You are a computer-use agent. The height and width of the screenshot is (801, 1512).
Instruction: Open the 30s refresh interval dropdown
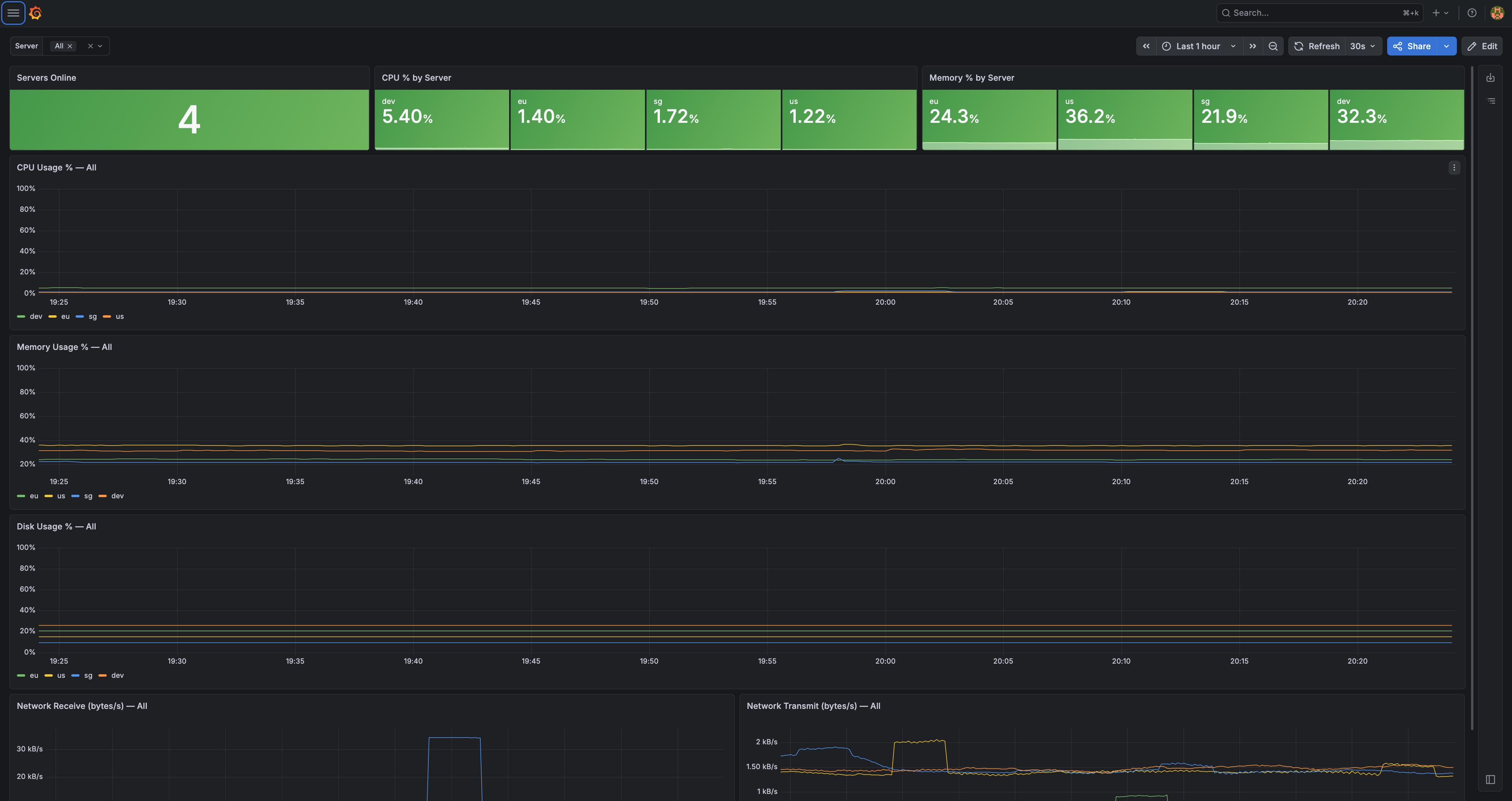(x=1363, y=46)
